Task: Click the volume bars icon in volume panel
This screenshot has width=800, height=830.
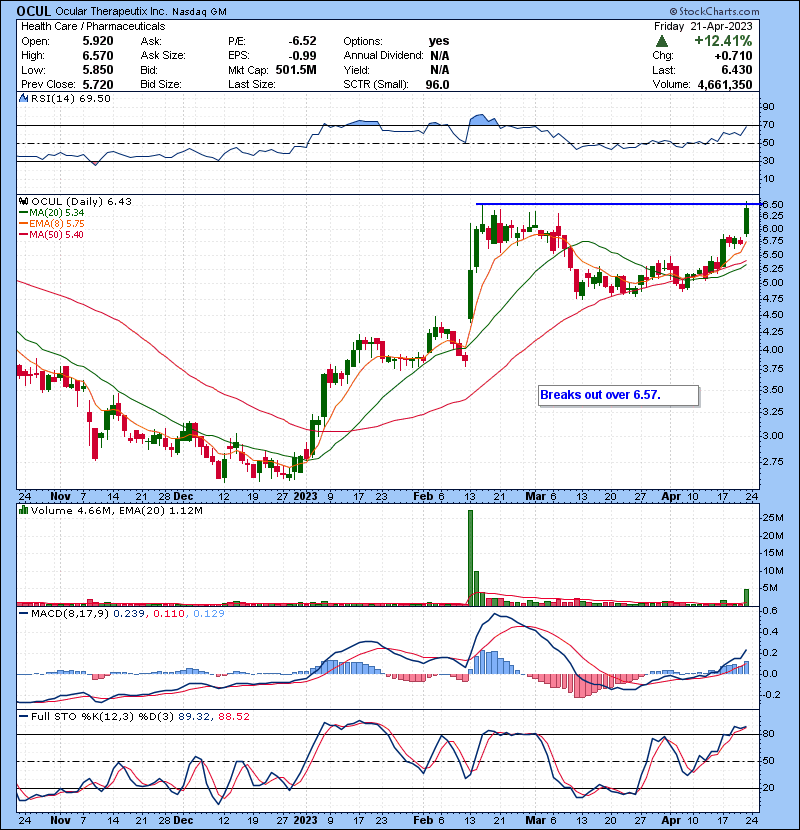Action: (x=23, y=510)
